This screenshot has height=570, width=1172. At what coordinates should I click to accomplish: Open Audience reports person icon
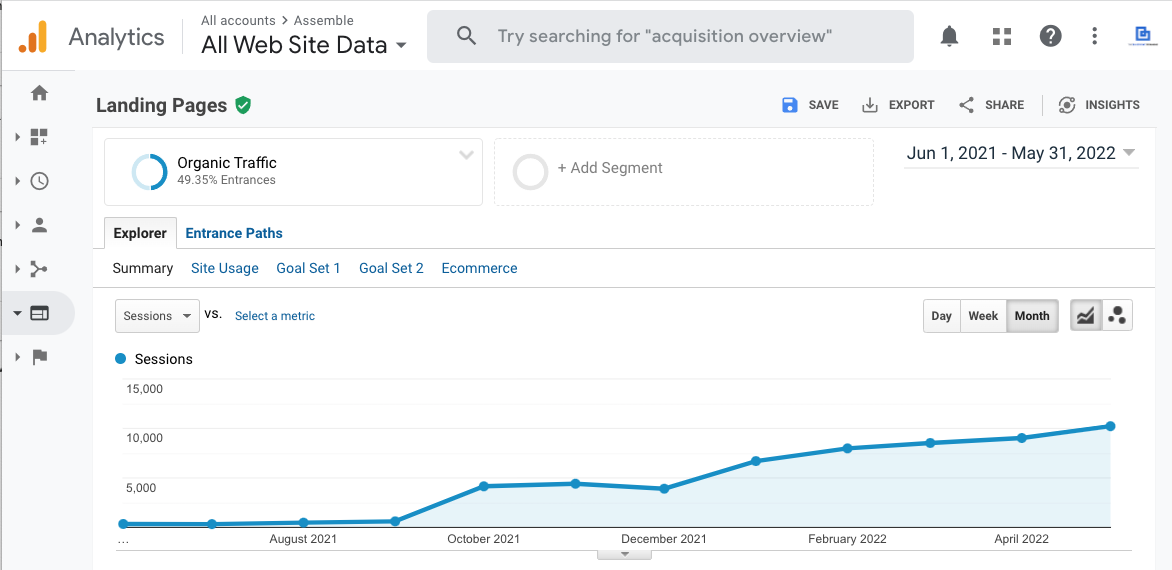point(39,225)
